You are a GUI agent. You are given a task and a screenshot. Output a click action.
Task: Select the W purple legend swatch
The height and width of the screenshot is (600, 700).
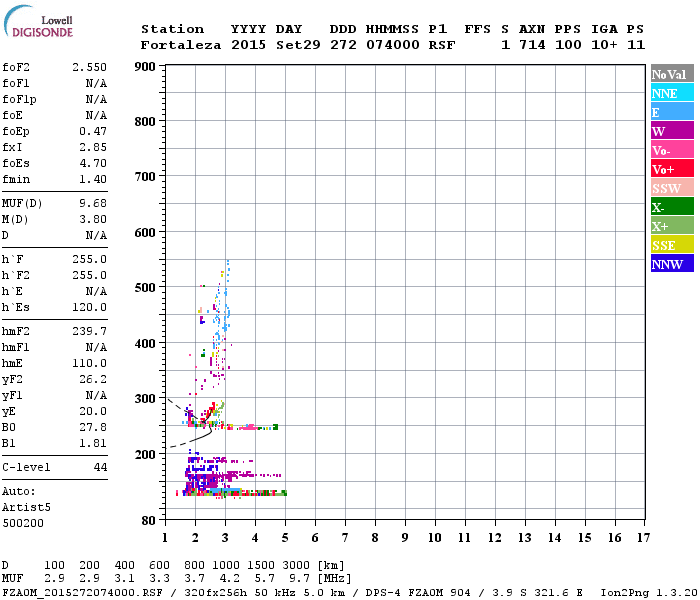672,131
